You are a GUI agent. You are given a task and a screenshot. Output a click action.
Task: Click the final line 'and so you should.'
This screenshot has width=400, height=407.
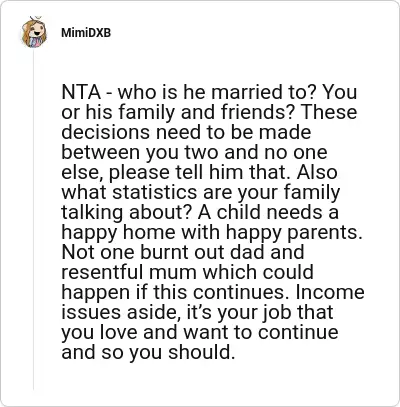(147, 352)
